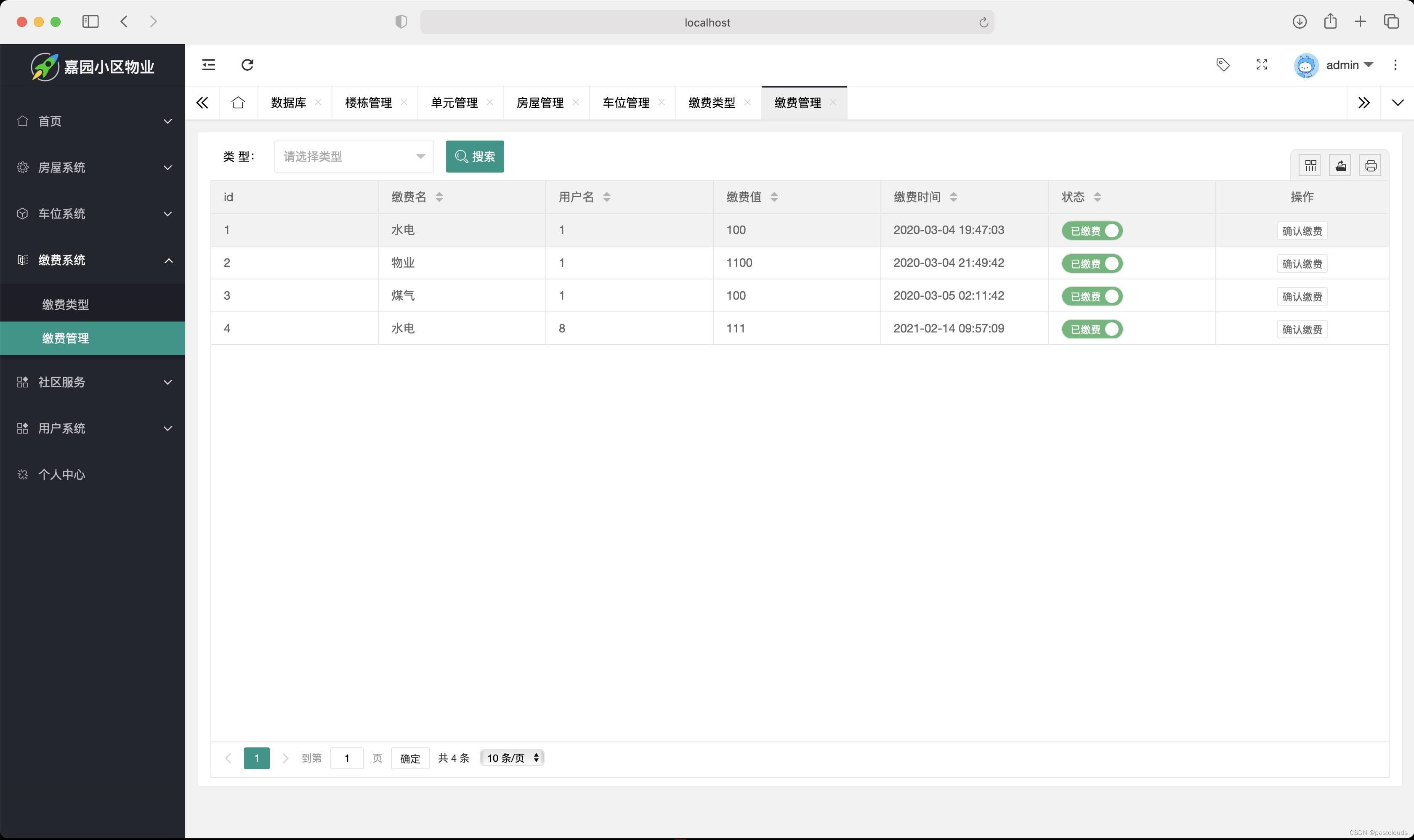The image size is (1414, 840).
Task: Open the 10 条/页 page size selector
Action: pyautogui.click(x=510, y=758)
